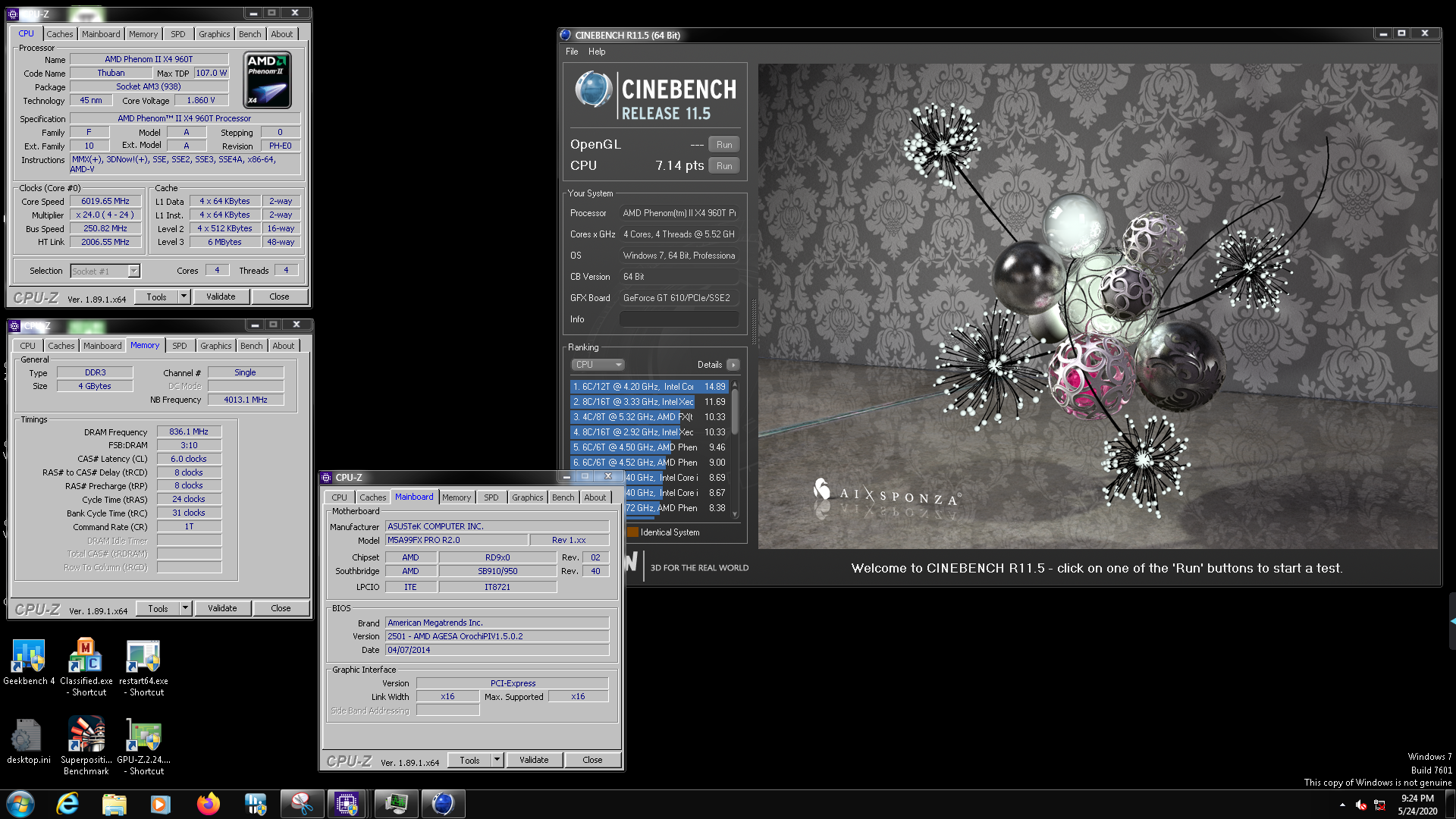The width and height of the screenshot is (1456, 819).
Task: Switch to CINEBENCH taskbar button
Action: (443, 804)
